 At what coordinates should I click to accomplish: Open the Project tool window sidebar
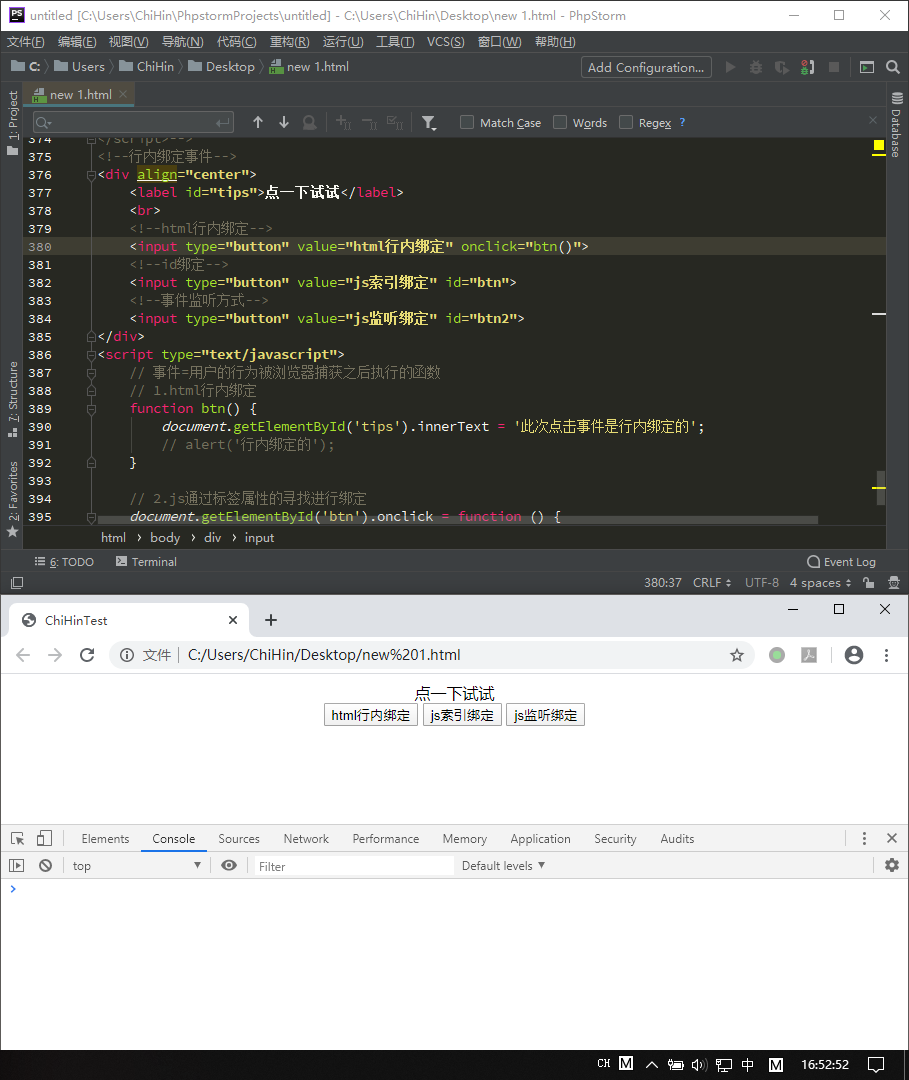[12, 123]
